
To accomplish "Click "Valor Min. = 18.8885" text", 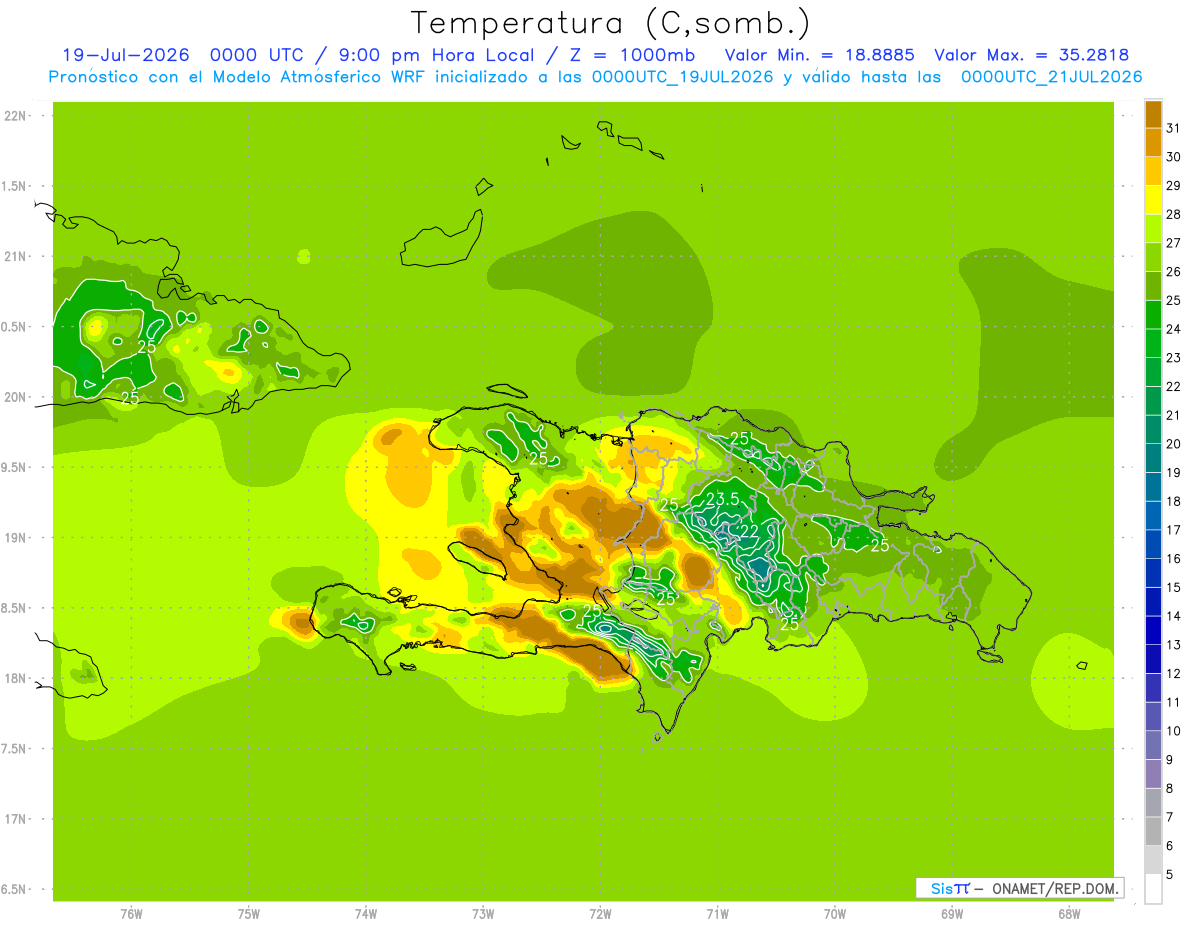I will point(820,55).
